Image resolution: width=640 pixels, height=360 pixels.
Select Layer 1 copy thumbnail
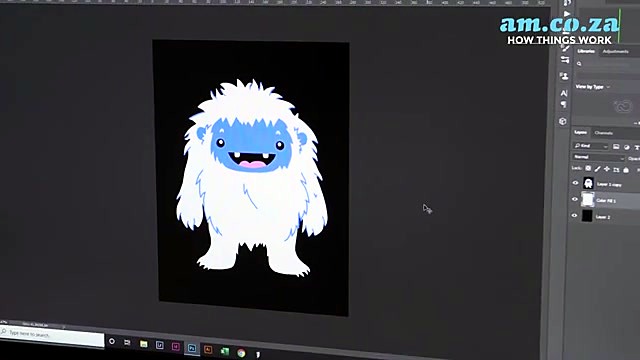click(588, 183)
